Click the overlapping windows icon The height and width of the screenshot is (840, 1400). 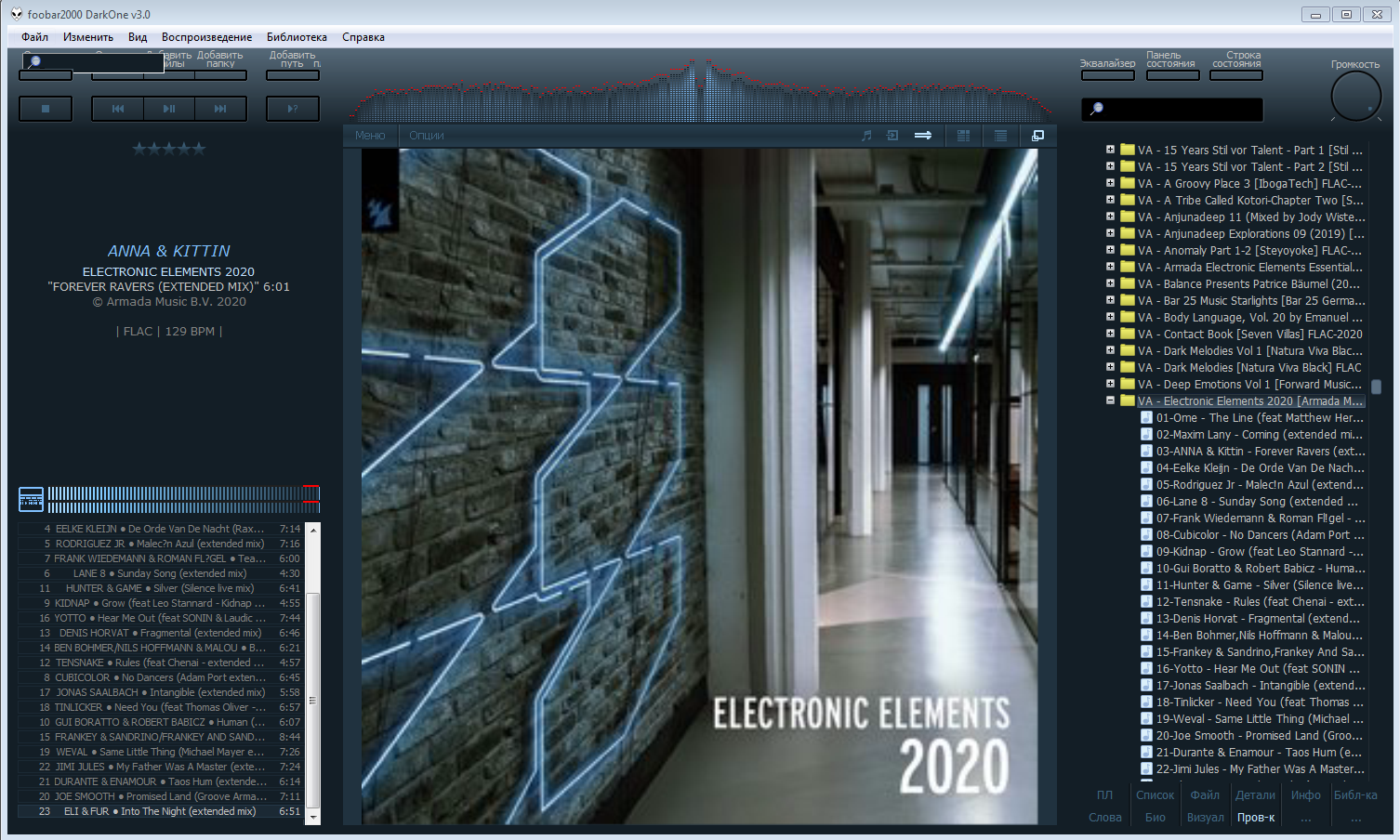(x=1037, y=136)
